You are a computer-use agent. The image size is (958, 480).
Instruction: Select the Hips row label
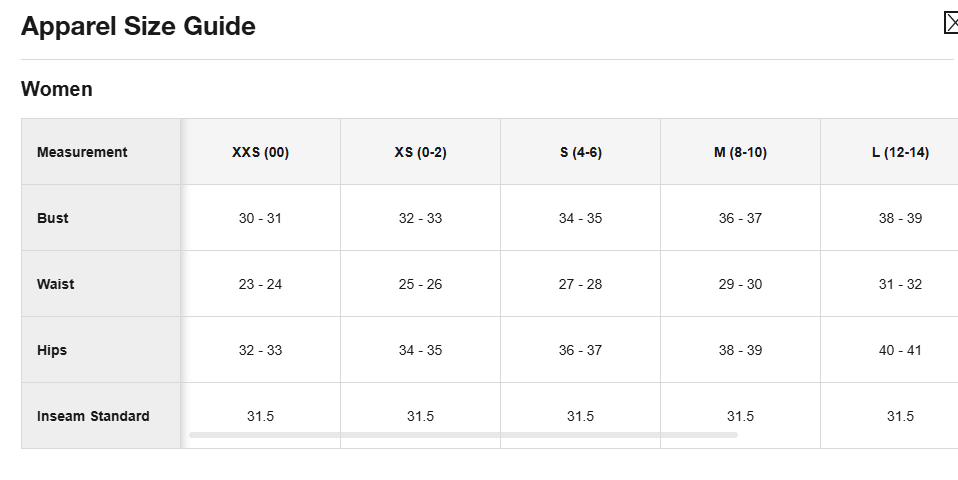[x=52, y=350]
